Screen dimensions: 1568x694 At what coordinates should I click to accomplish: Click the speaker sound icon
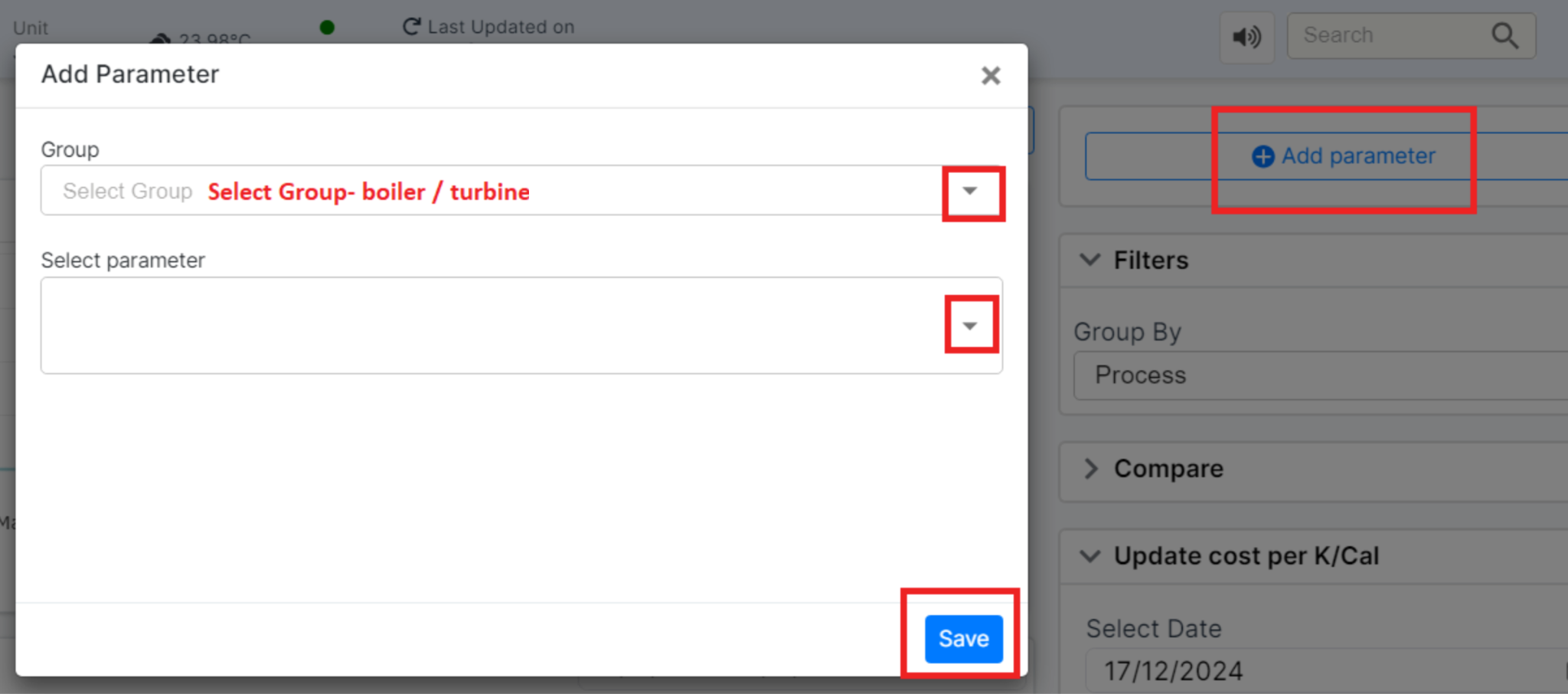point(1246,37)
